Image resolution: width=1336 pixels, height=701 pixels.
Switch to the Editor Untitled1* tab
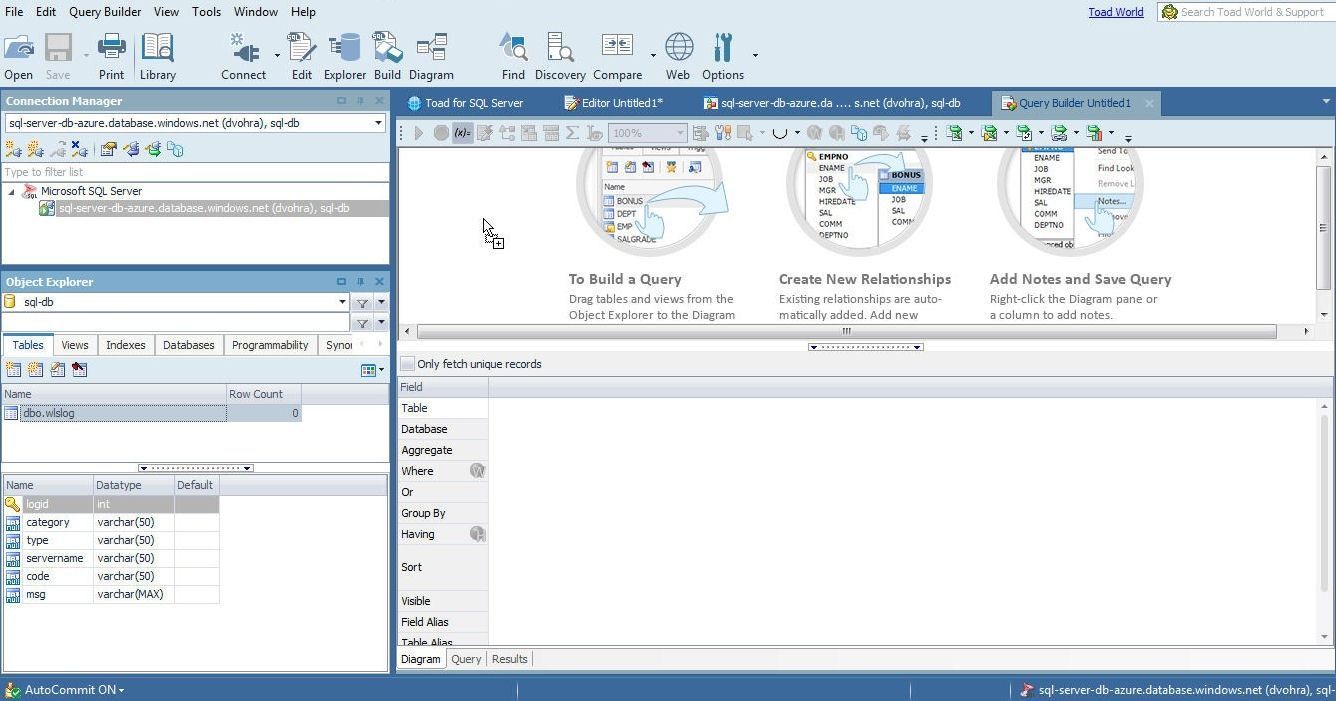pyautogui.click(x=613, y=103)
